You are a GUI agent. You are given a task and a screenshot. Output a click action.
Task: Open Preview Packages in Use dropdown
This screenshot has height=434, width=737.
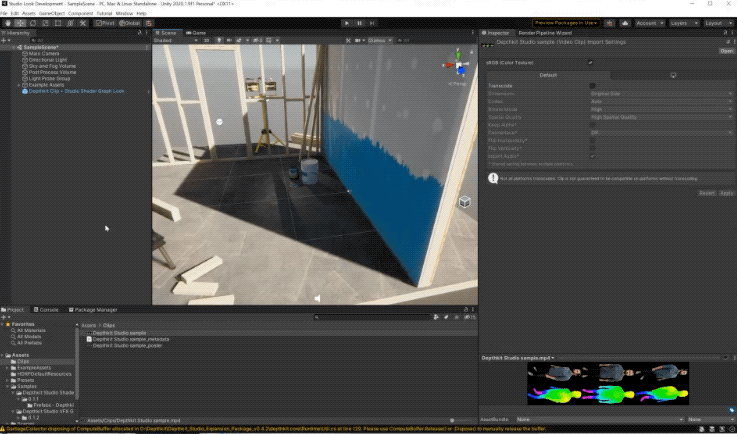566,23
